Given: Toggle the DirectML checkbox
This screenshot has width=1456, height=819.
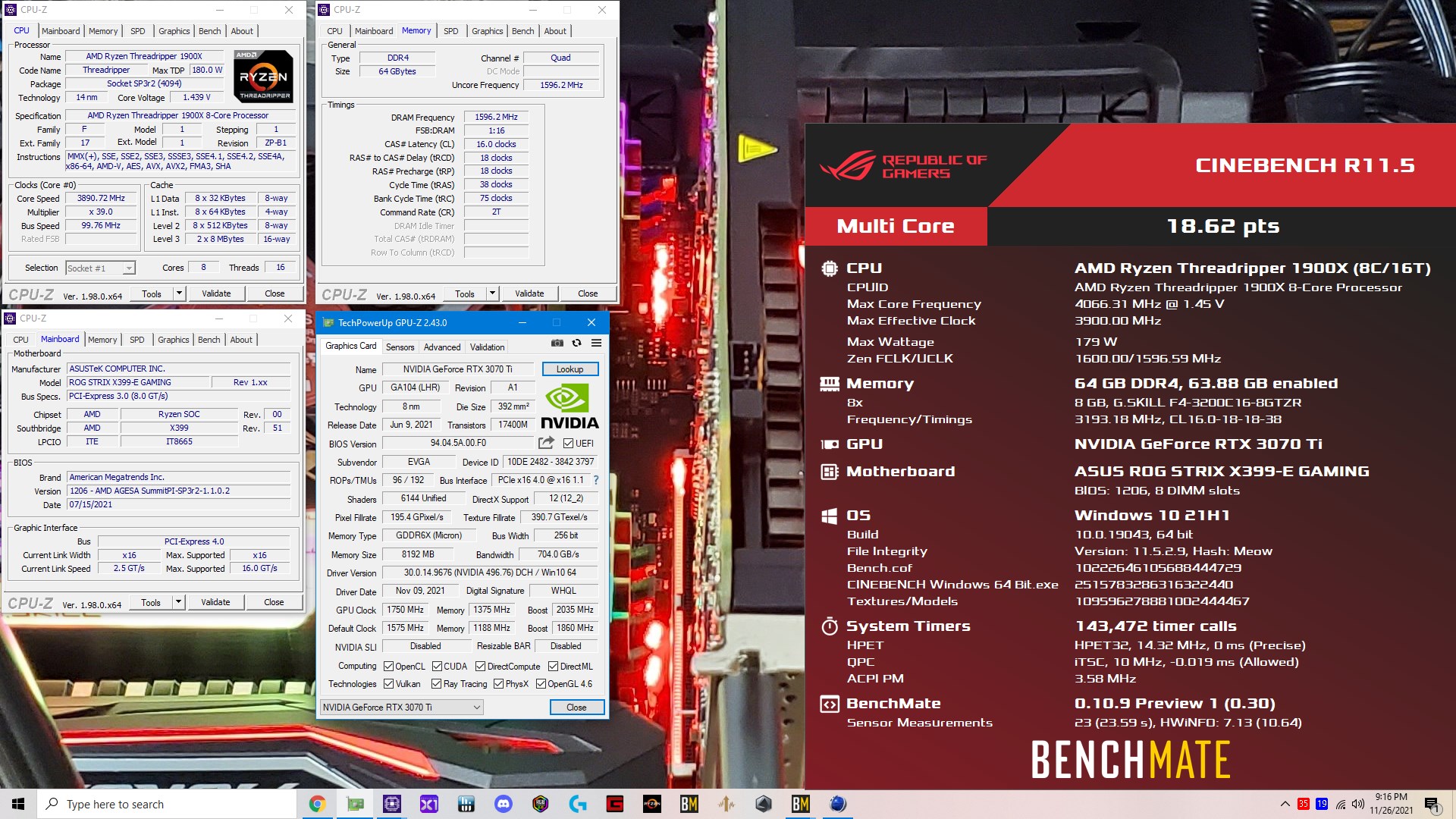Looking at the screenshot, I should 553,667.
